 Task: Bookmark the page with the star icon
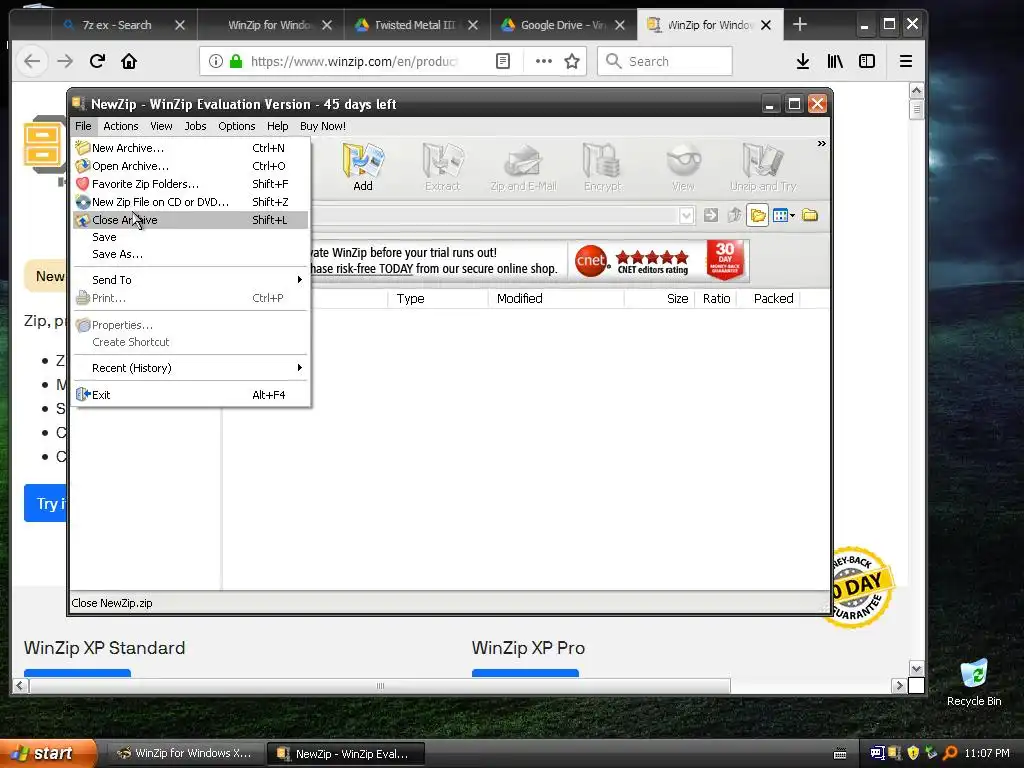(x=572, y=61)
